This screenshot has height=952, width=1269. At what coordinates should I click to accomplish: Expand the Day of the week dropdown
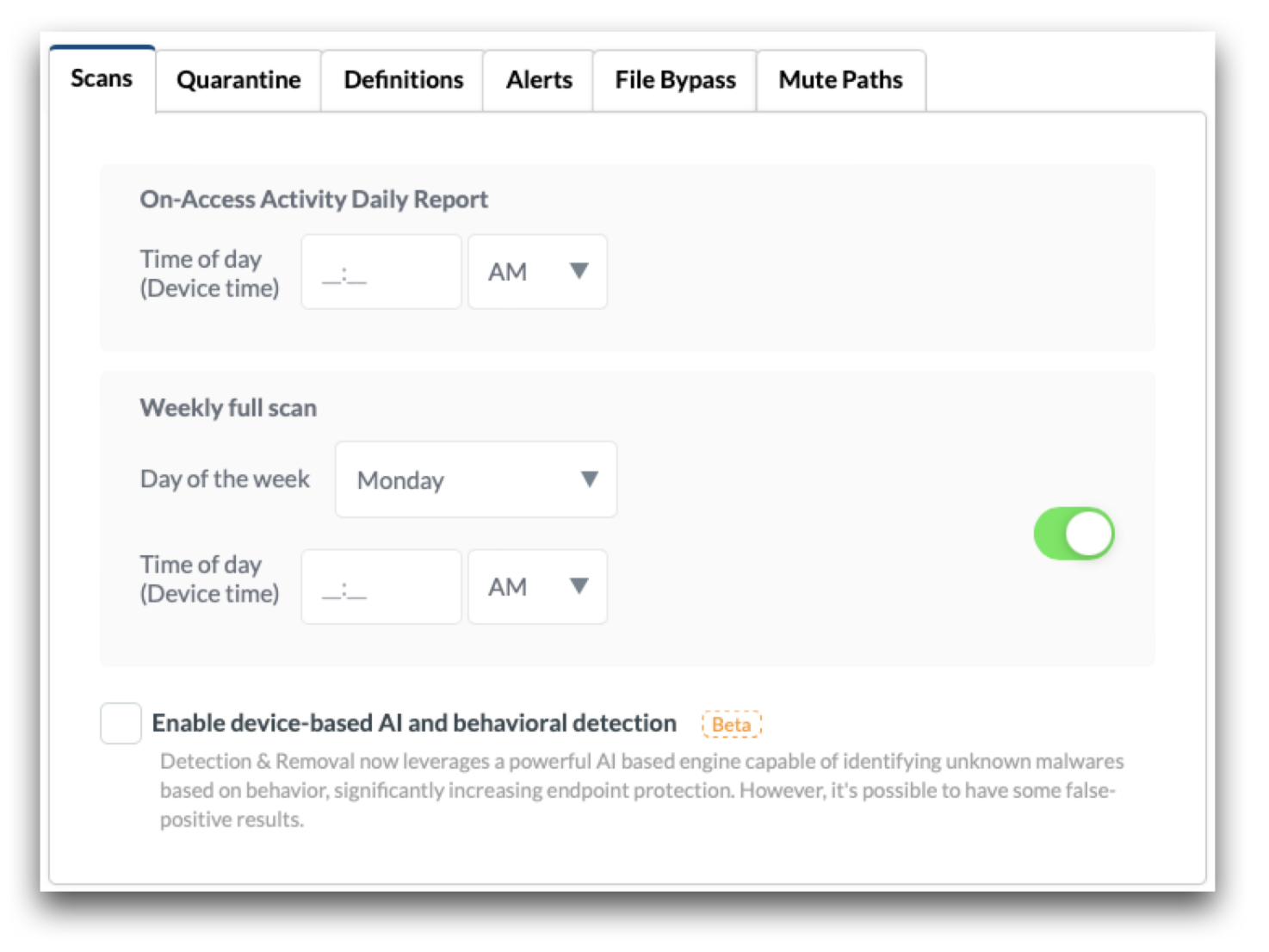[475, 479]
